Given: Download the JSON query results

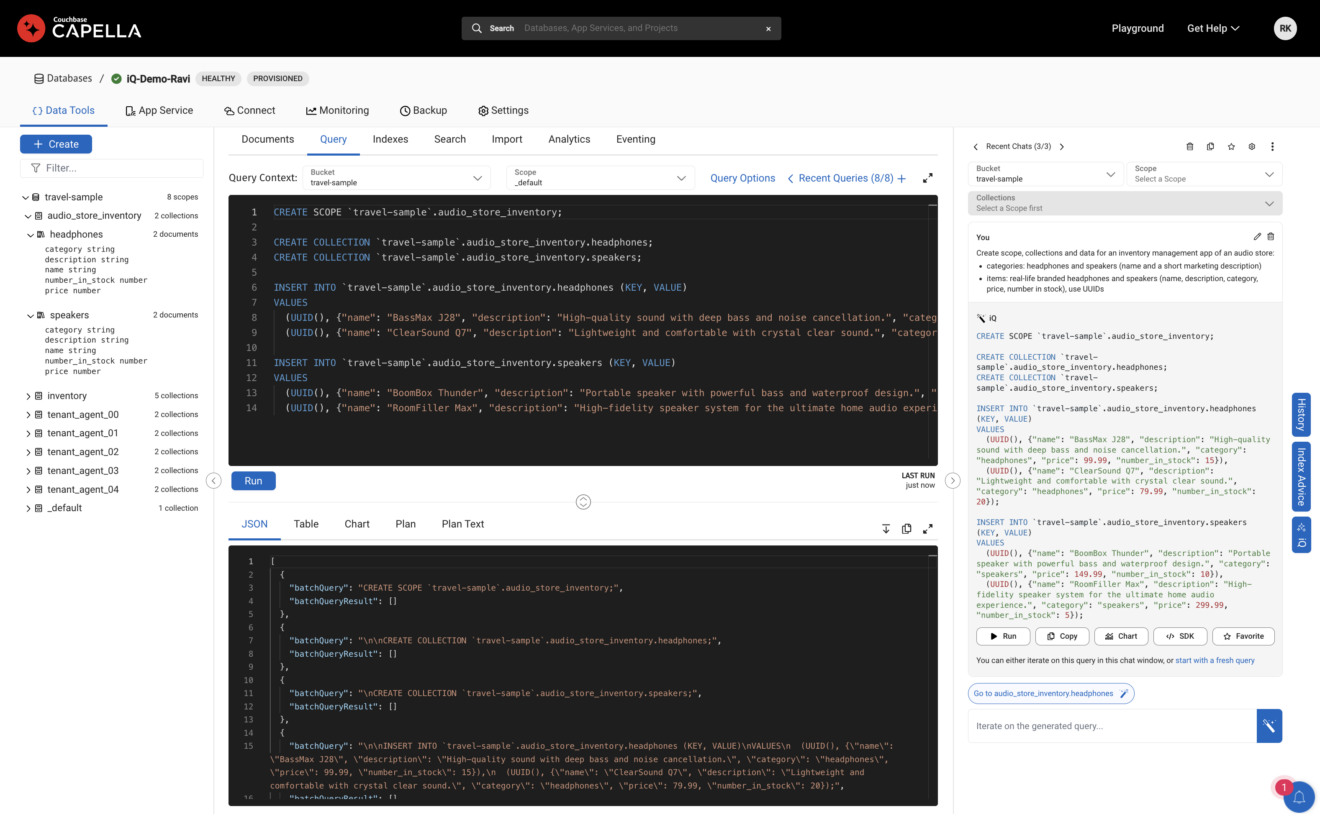Looking at the screenshot, I should coord(885,528).
